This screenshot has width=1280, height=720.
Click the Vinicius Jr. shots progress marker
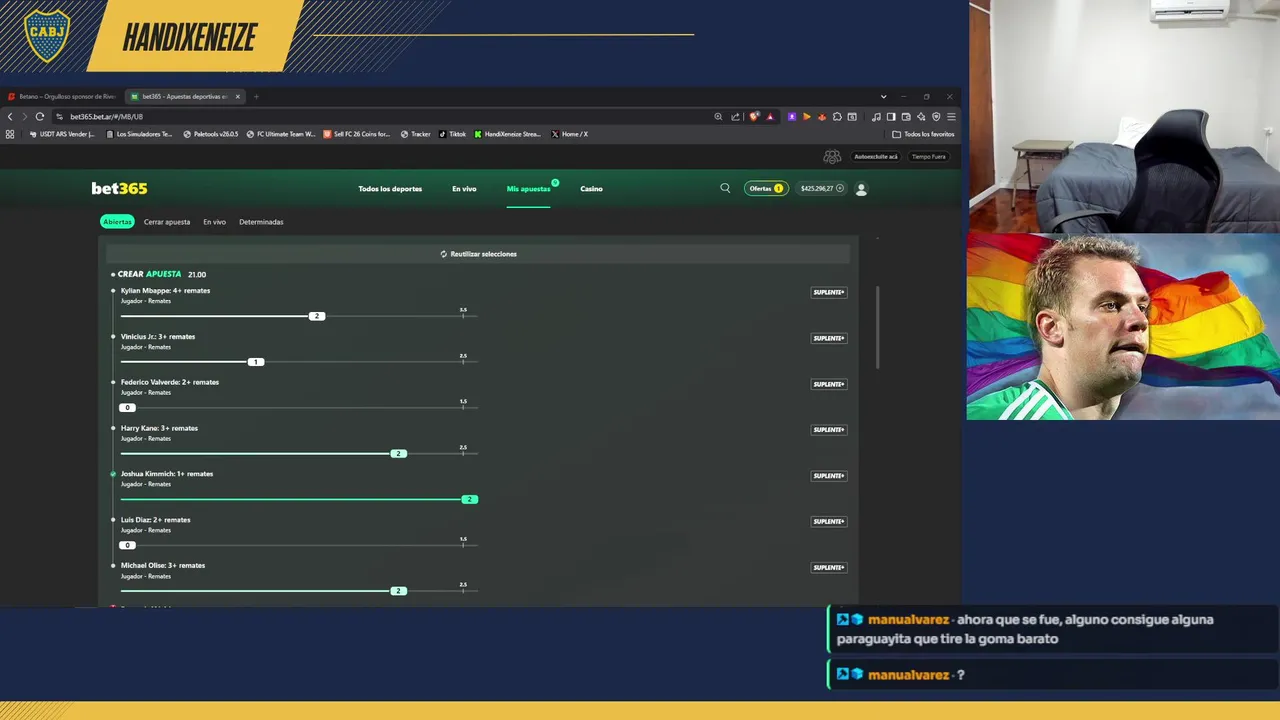[x=256, y=362]
